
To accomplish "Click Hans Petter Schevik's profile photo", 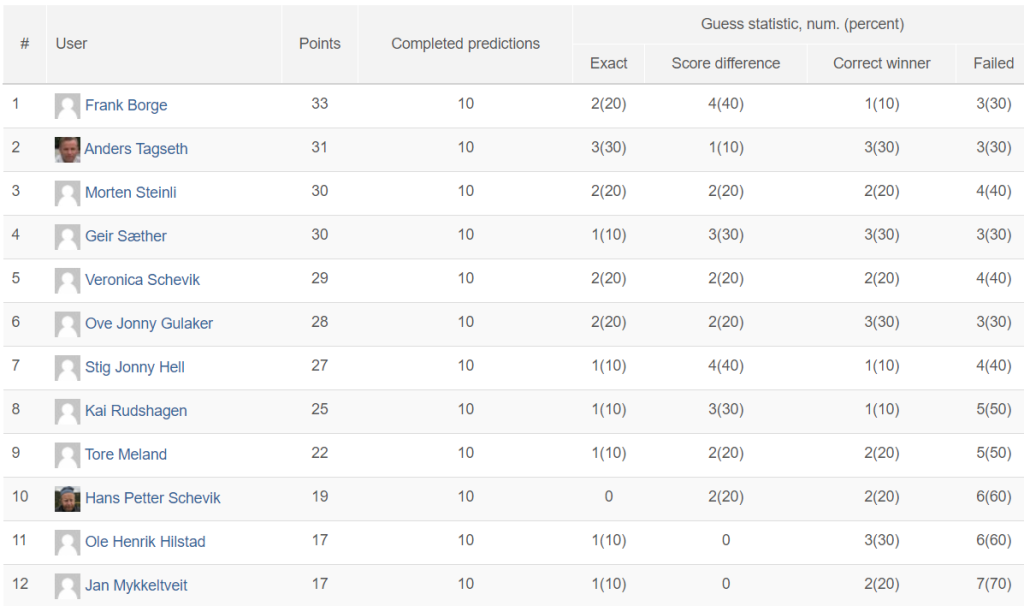I will point(67,499).
